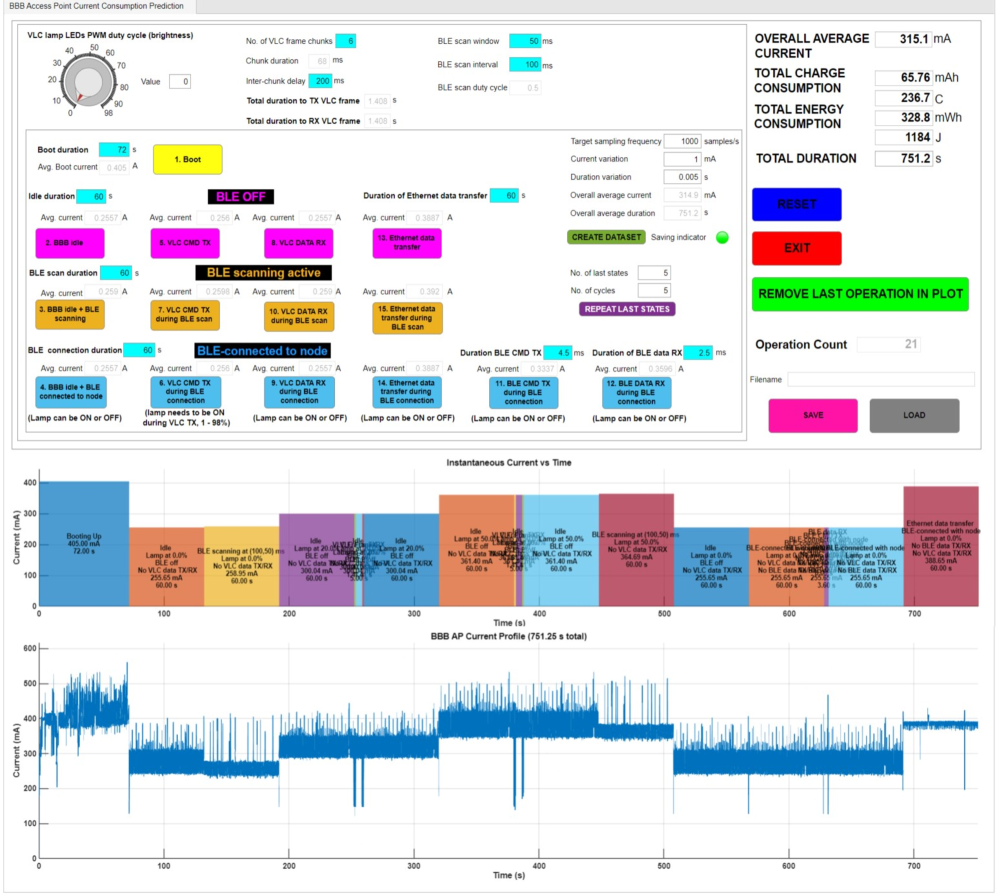Click the pink SAVE button
997x894 pixels.
click(812, 415)
